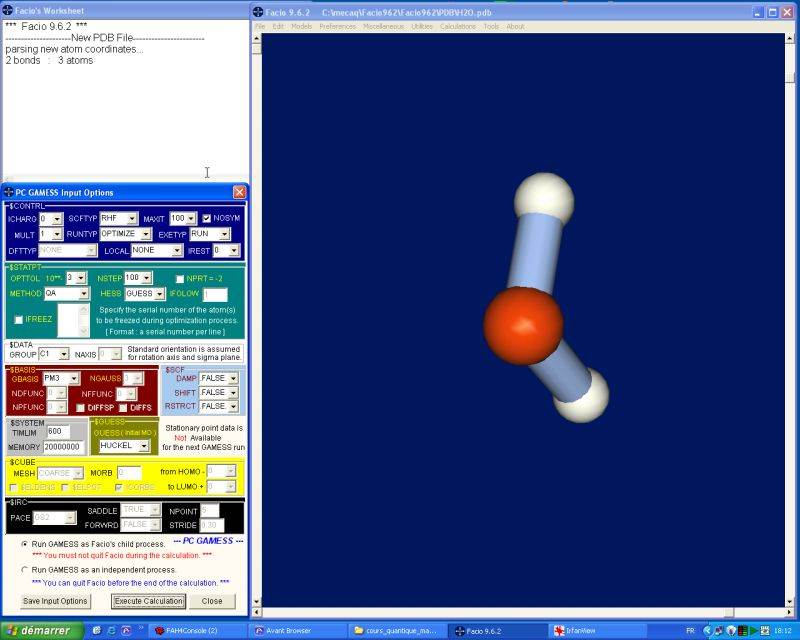
Task: Click the Facio's Worksheet title bar icon
Action: [x=8, y=10]
